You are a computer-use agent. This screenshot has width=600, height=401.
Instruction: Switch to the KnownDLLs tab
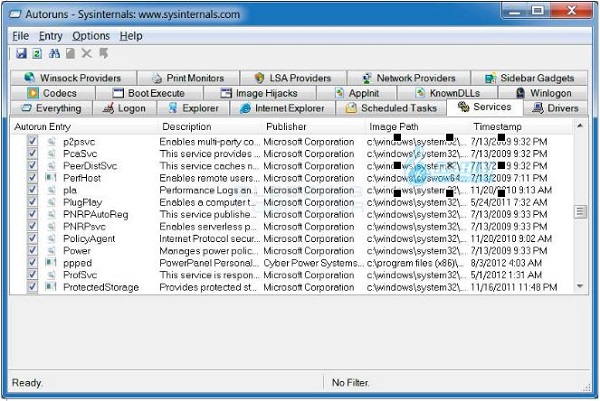448,93
